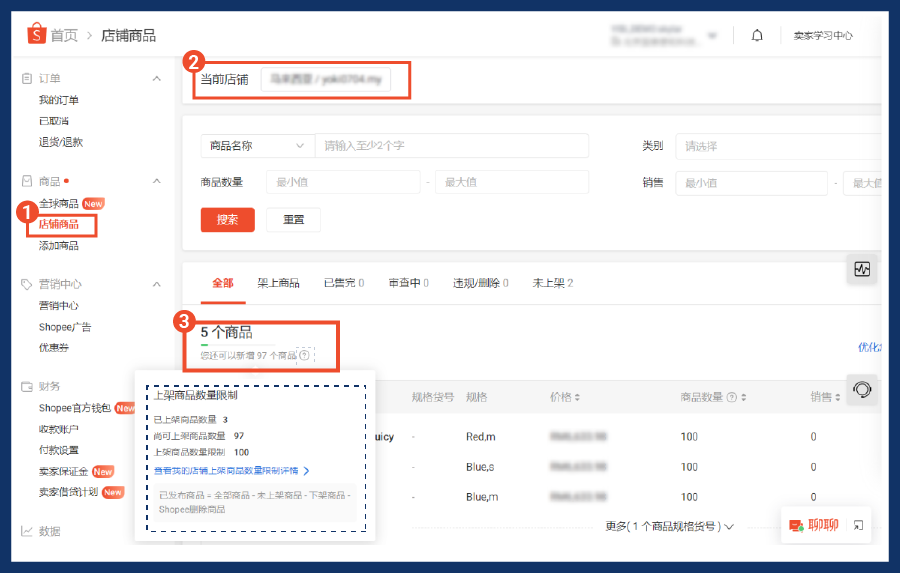Click the 营销中心 tag icon

pos(26,284)
